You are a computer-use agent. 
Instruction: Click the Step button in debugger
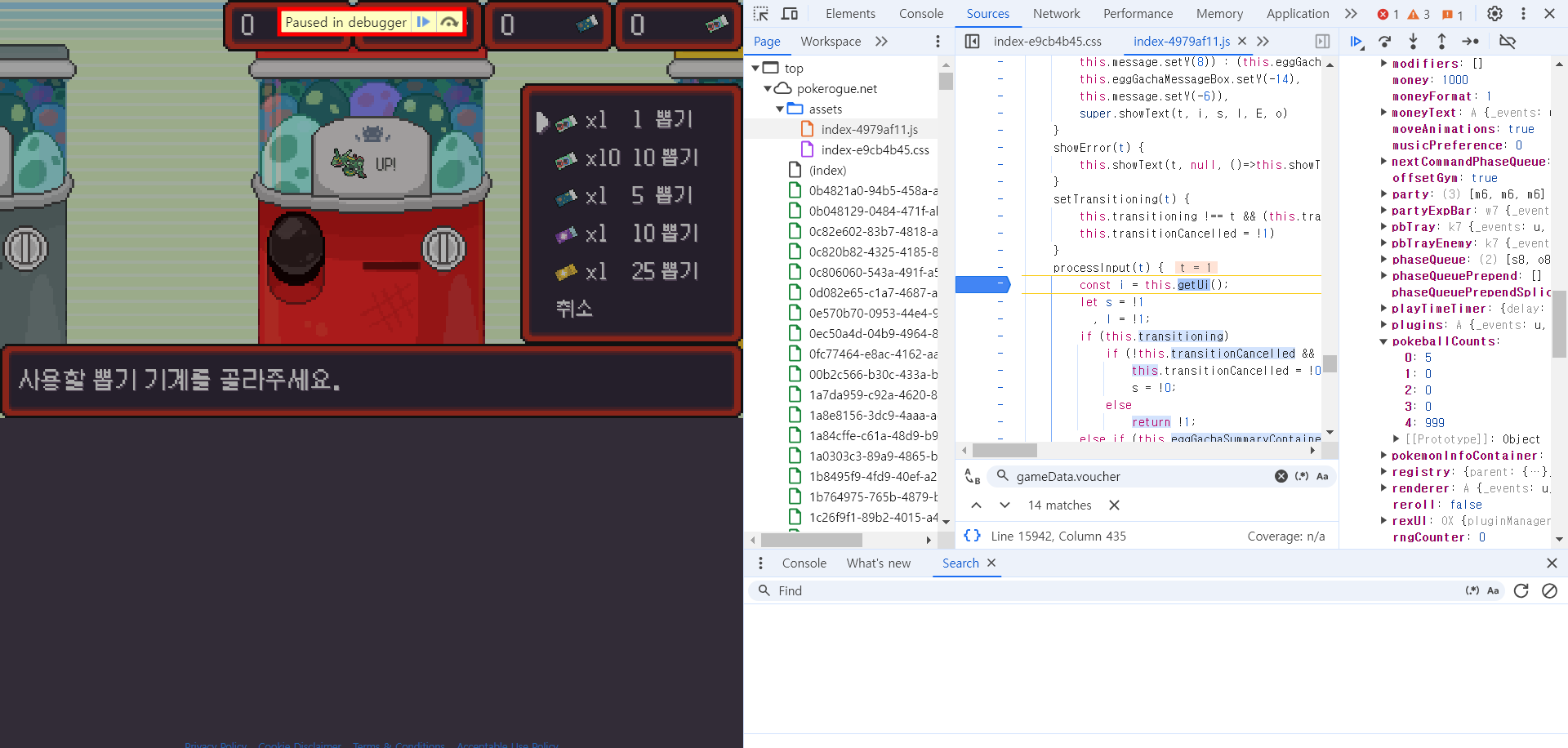(1470, 42)
